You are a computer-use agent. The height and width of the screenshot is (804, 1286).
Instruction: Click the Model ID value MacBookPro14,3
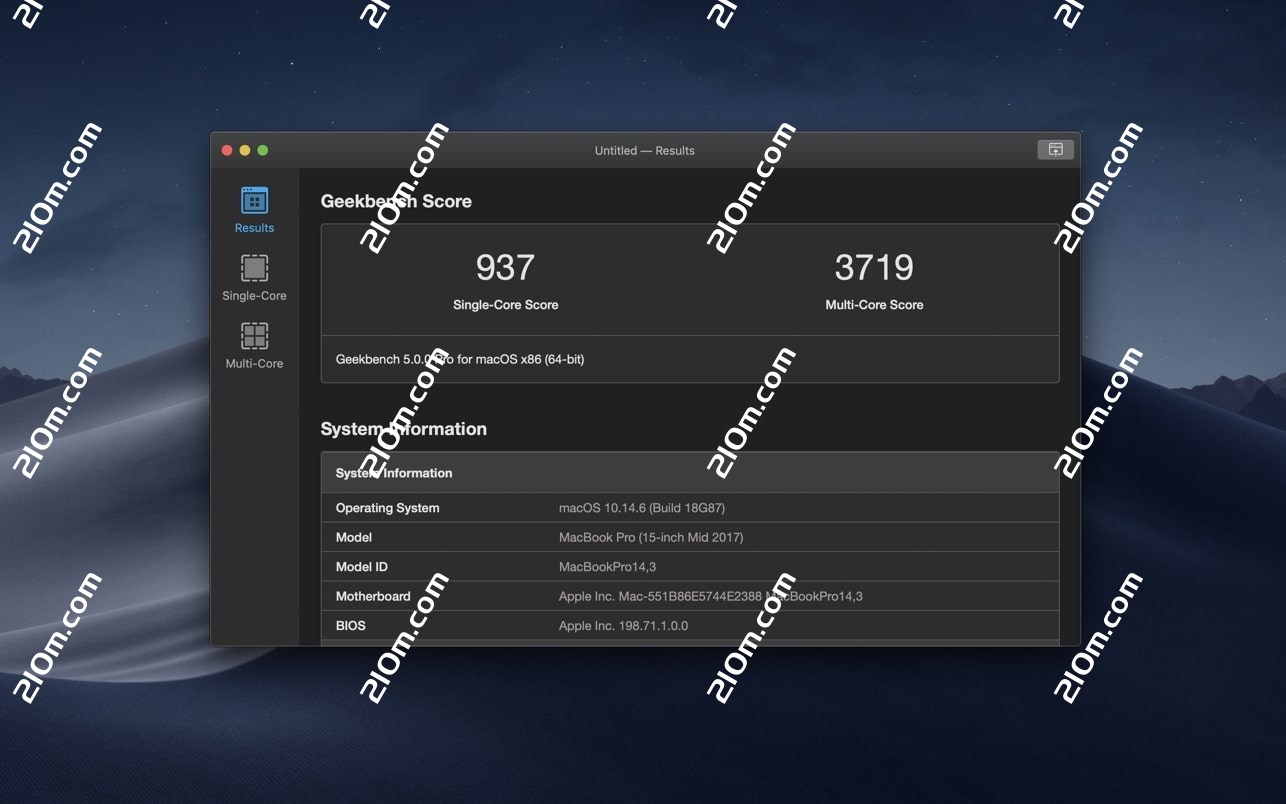coord(607,567)
